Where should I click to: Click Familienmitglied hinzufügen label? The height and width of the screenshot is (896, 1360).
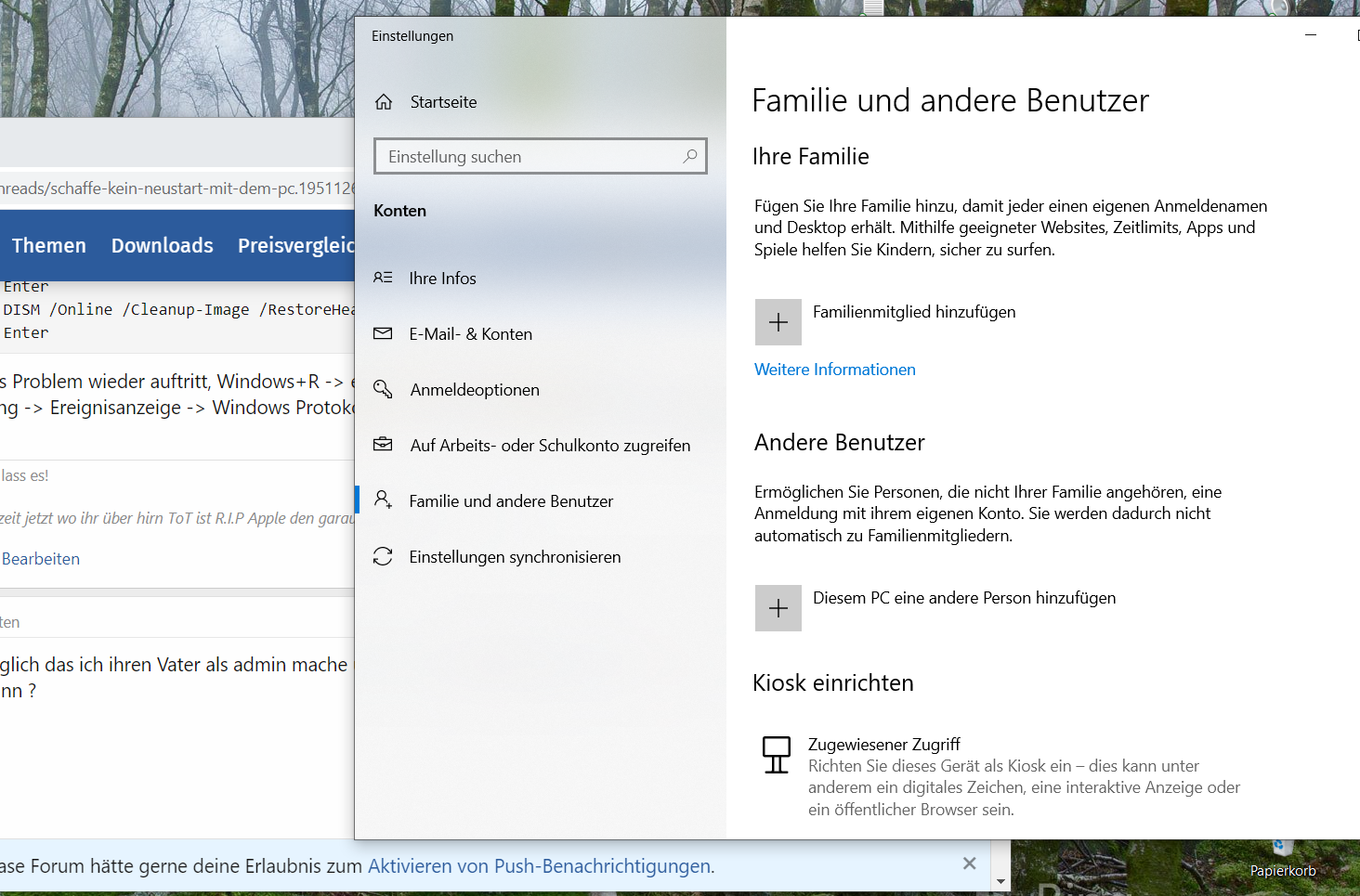[x=914, y=312]
